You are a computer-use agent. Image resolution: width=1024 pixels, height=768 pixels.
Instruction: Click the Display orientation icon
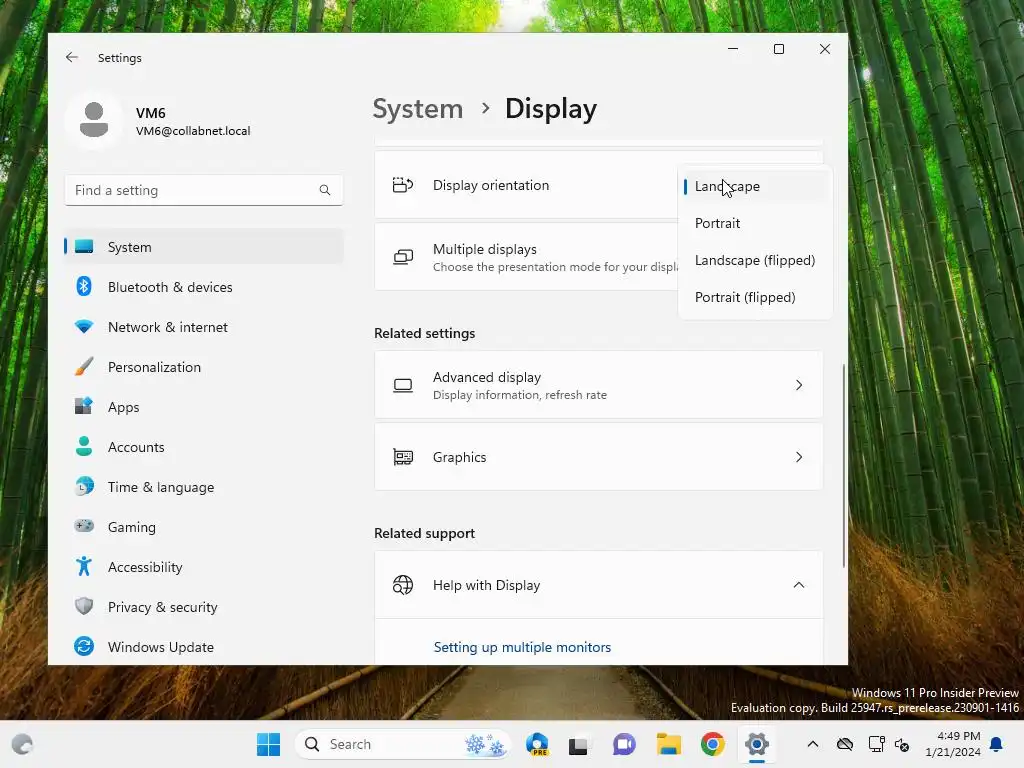(x=403, y=185)
